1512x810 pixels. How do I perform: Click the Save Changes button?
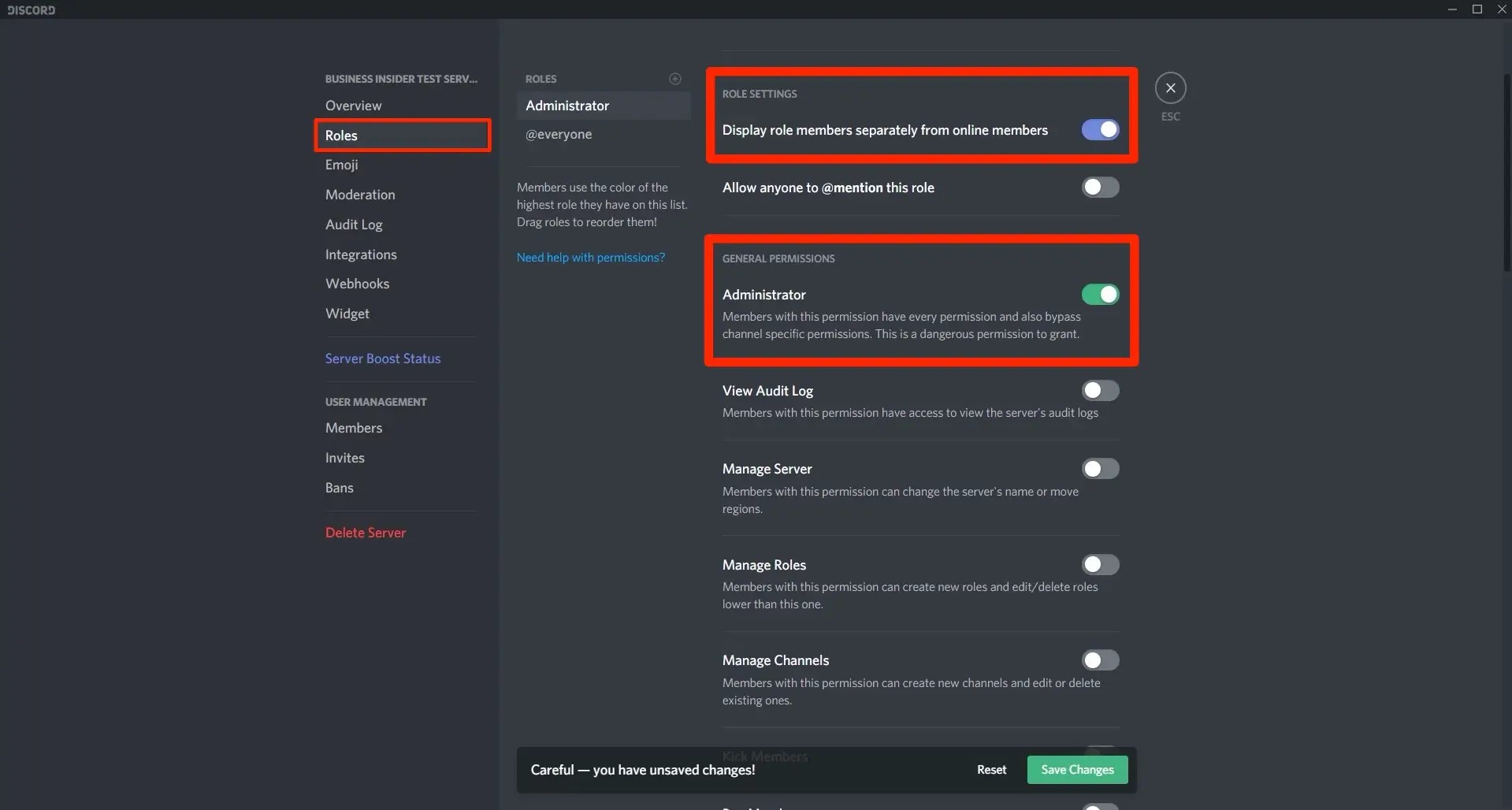(1076, 770)
